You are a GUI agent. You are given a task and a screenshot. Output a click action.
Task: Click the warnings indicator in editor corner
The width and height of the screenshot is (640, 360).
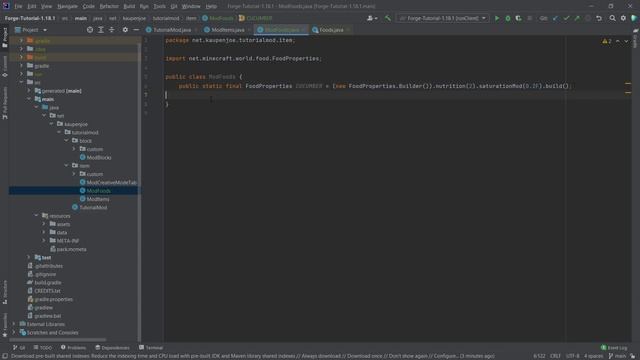[x=607, y=41]
